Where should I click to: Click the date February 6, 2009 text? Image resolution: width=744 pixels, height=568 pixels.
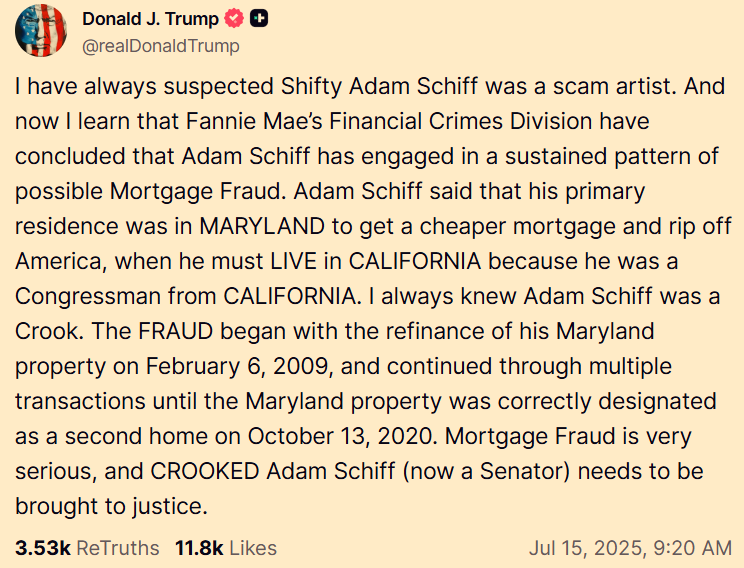click(x=237, y=367)
